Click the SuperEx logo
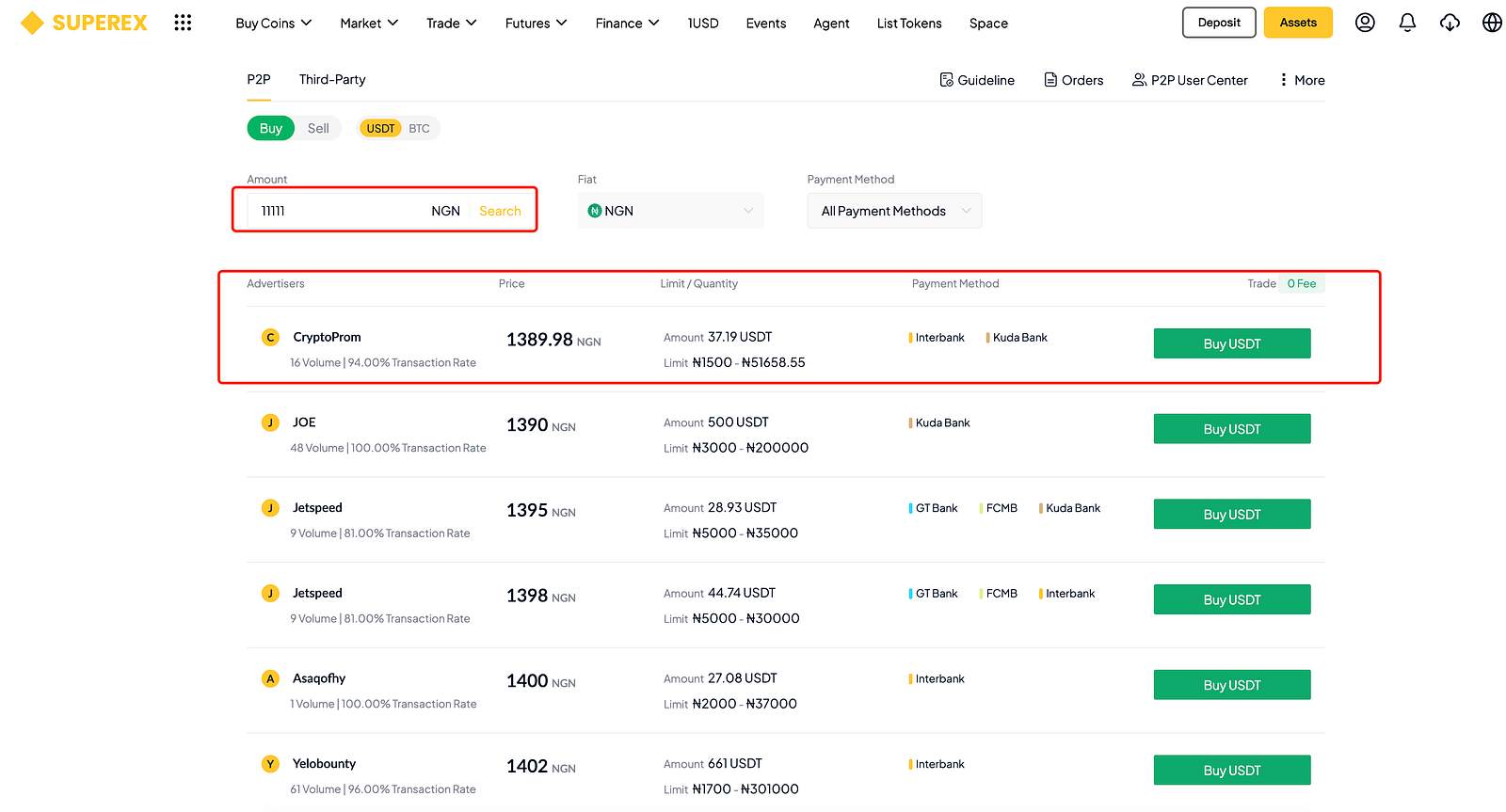The image size is (1506, 812). tap(84, 23)
